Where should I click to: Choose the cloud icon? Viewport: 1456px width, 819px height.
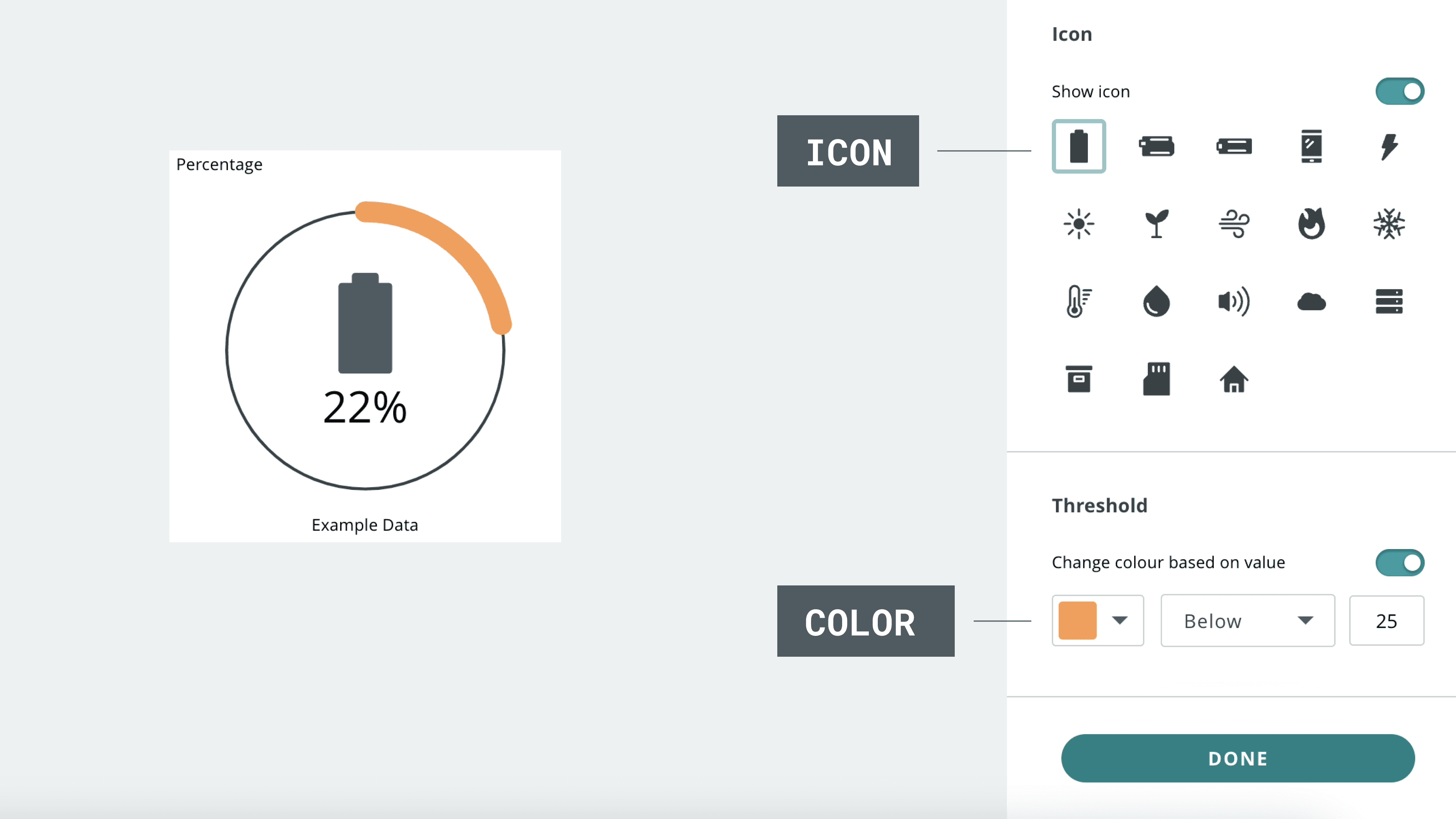point(1311,301)
